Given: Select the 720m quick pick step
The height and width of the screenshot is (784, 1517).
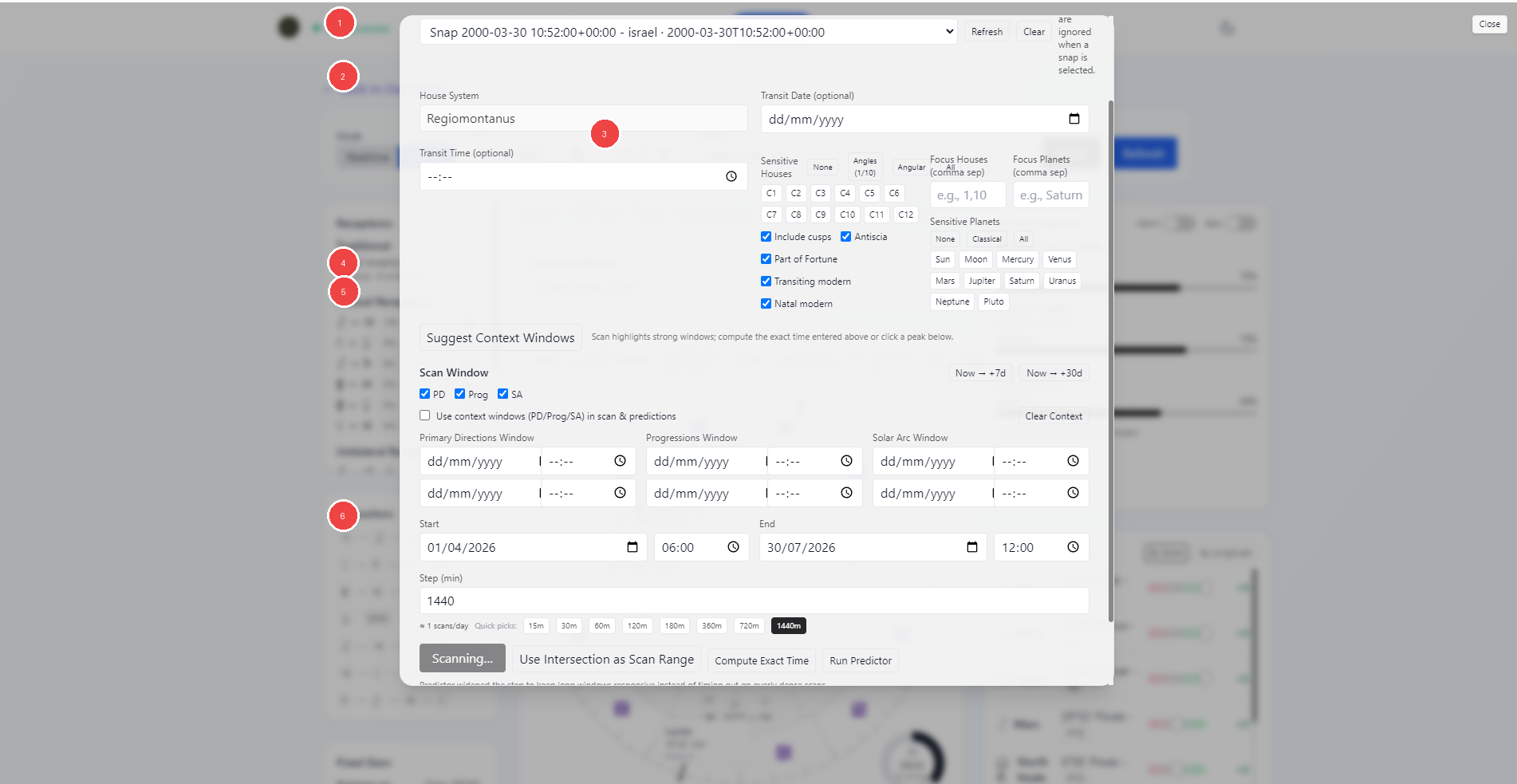Looking at the screenshot, I should 749,626.
